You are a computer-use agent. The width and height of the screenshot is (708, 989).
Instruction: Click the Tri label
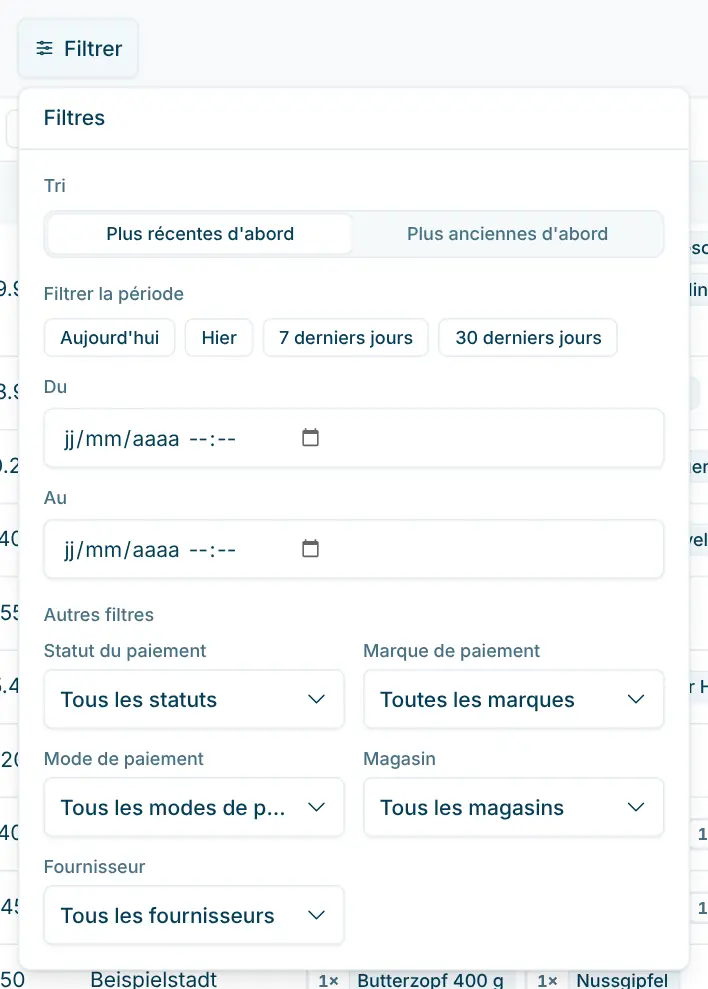54,185
